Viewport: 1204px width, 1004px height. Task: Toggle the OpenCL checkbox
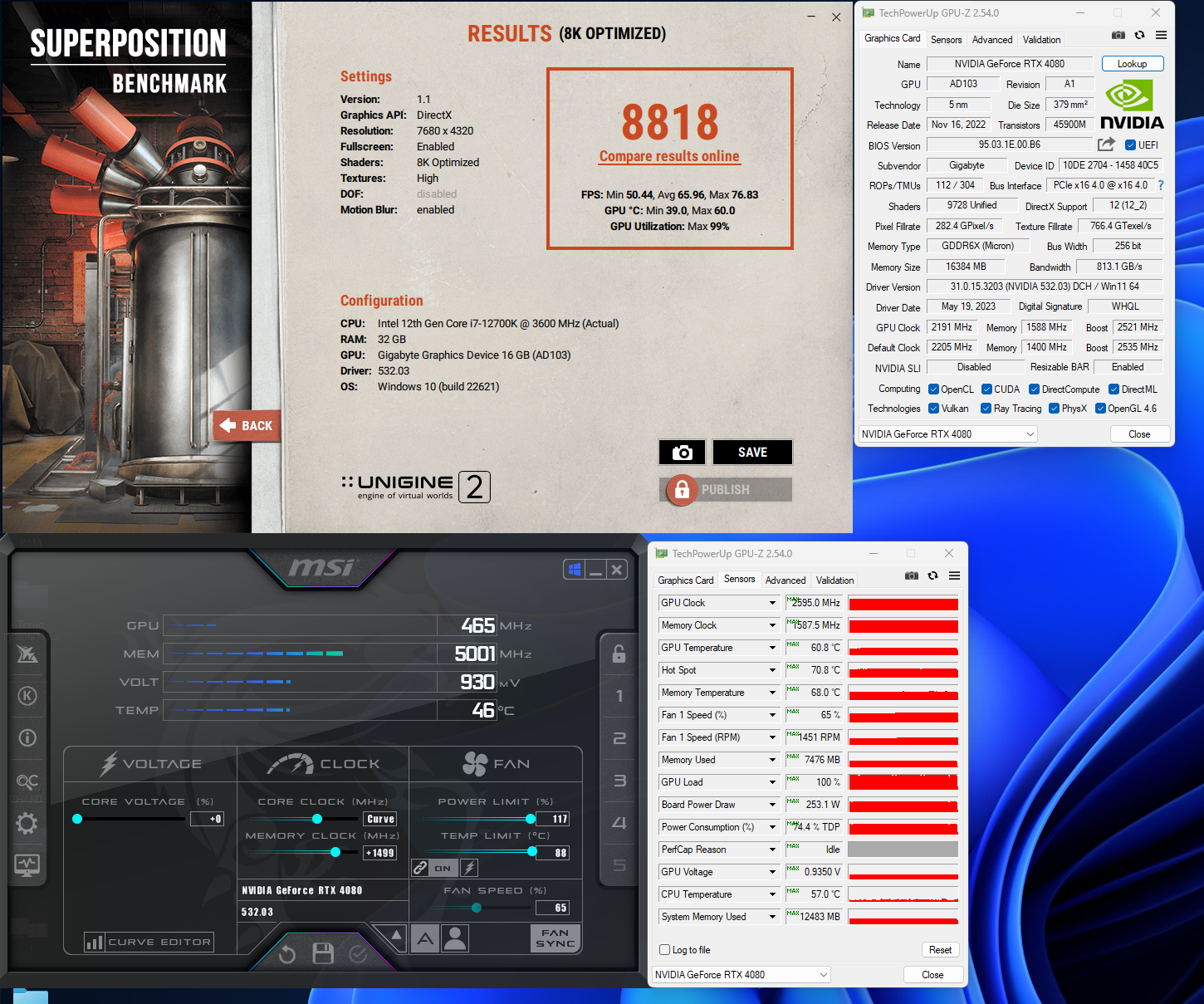pos(933,389)
